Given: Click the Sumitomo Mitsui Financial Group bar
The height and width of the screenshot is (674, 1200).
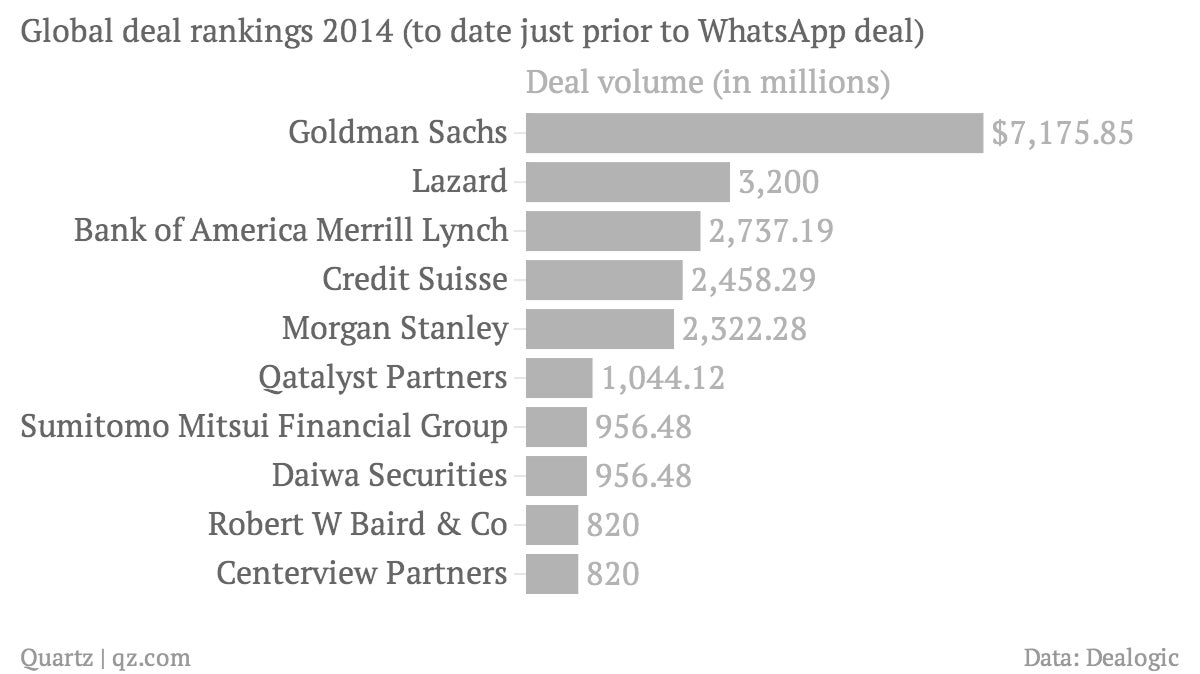Looking at the screenshot, I should click(556, 427).
